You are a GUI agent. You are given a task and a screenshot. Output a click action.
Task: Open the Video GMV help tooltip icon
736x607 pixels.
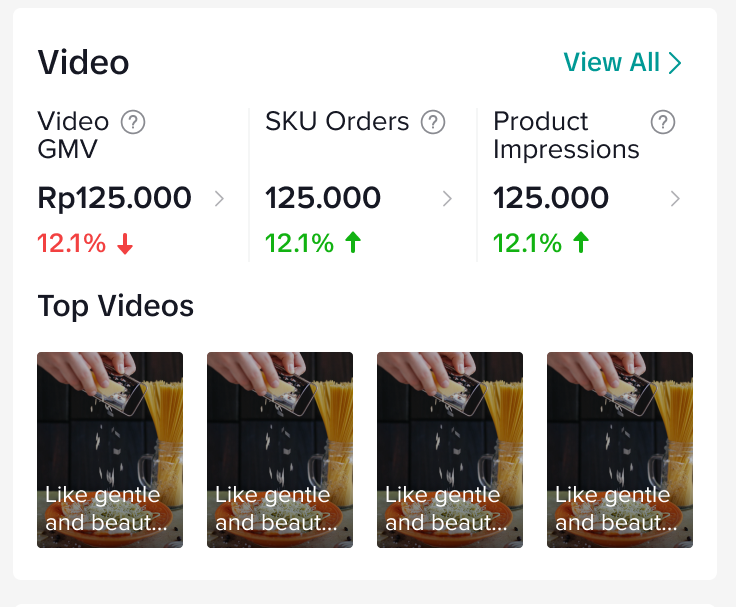133,122
